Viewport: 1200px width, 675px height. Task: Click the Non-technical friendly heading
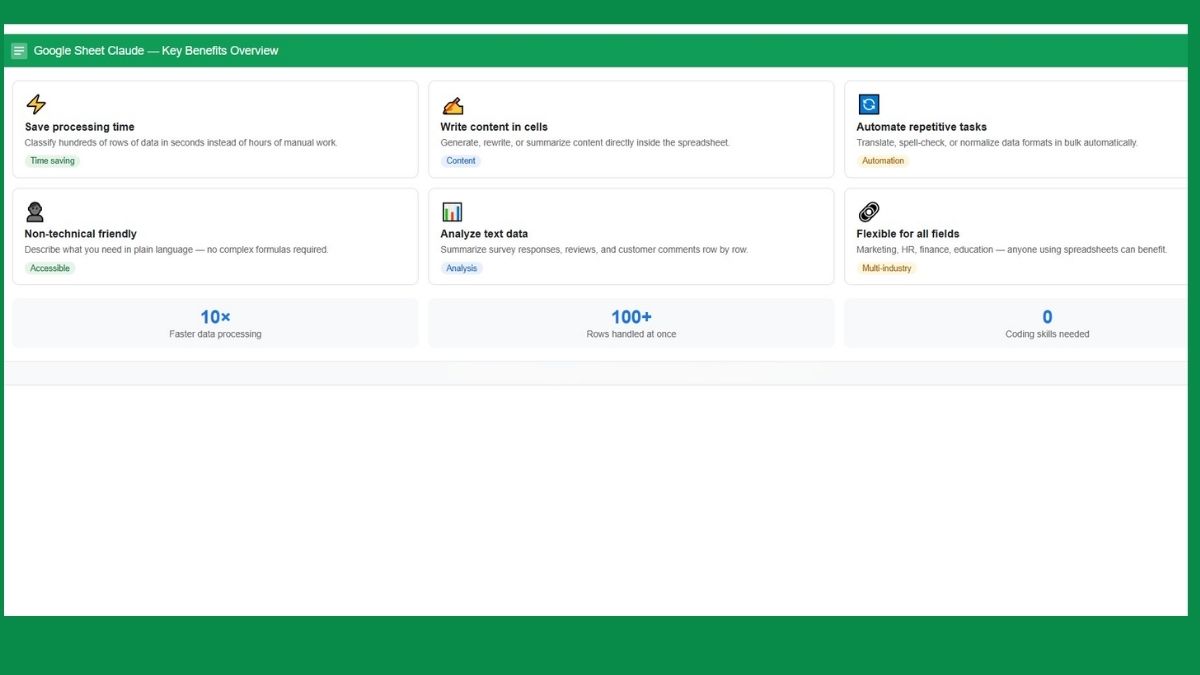(x=80, y=234)
